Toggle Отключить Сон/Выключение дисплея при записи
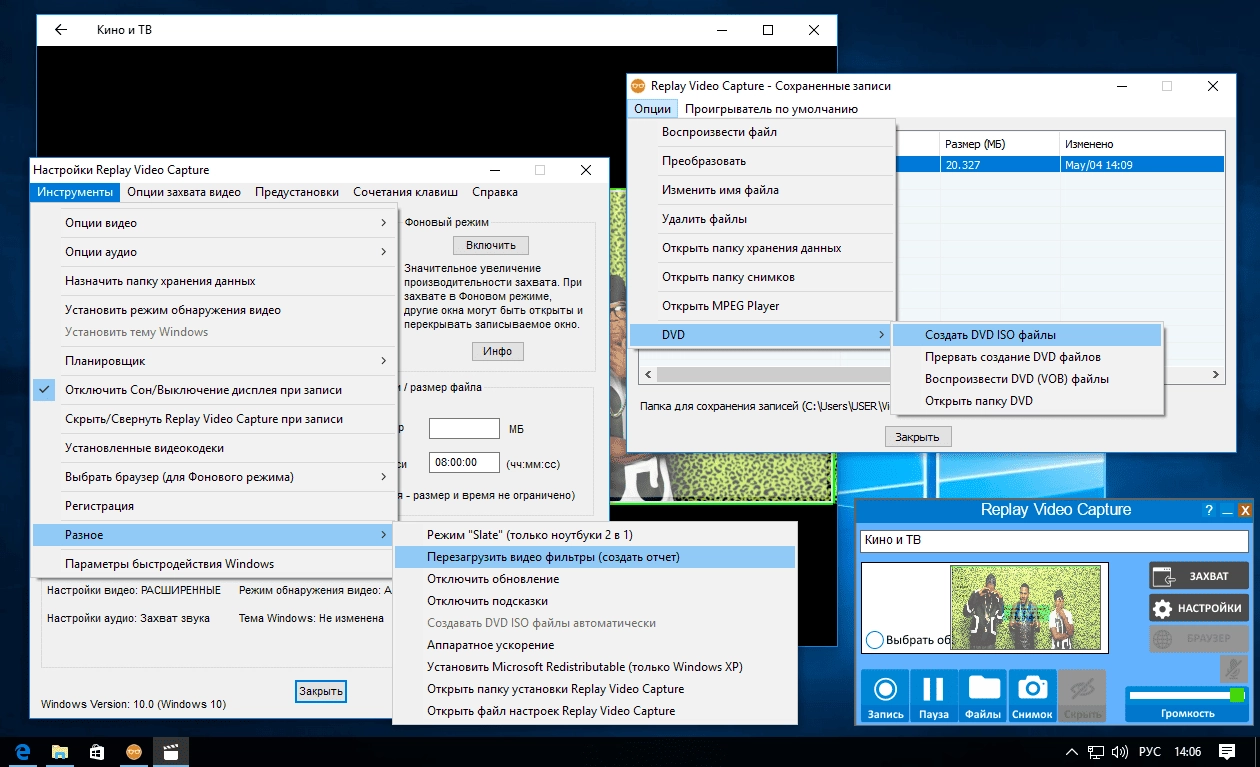The width and height of the screenshot is (1260, 767). (215, 390)
